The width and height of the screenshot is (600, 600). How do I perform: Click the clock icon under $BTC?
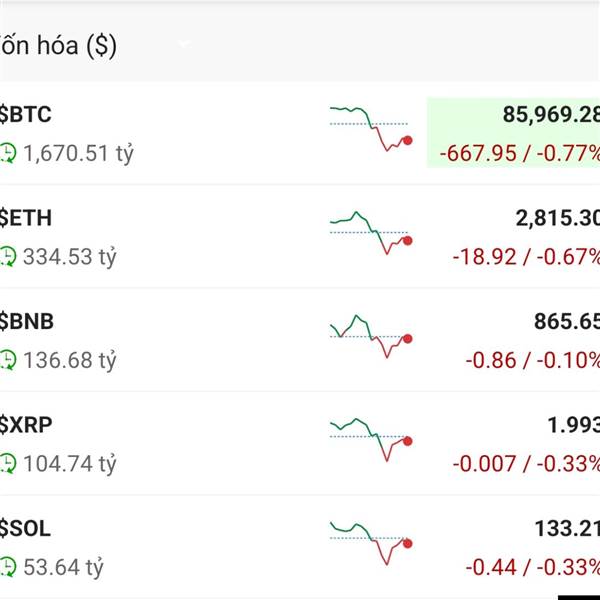(x=8, y=154)
